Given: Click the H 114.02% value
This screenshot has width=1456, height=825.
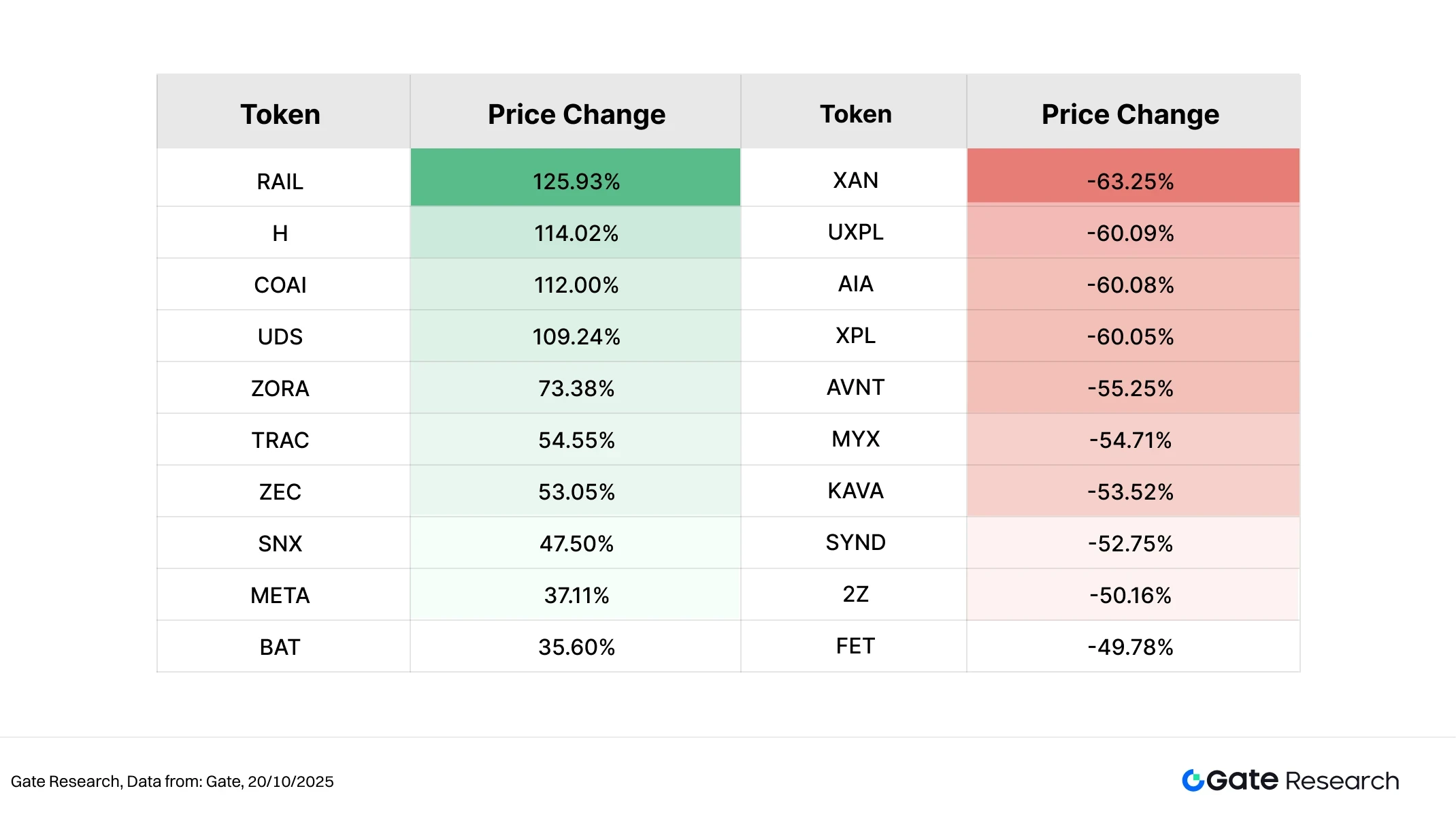Looking at the screenshot, I should (x=576, y=233).
